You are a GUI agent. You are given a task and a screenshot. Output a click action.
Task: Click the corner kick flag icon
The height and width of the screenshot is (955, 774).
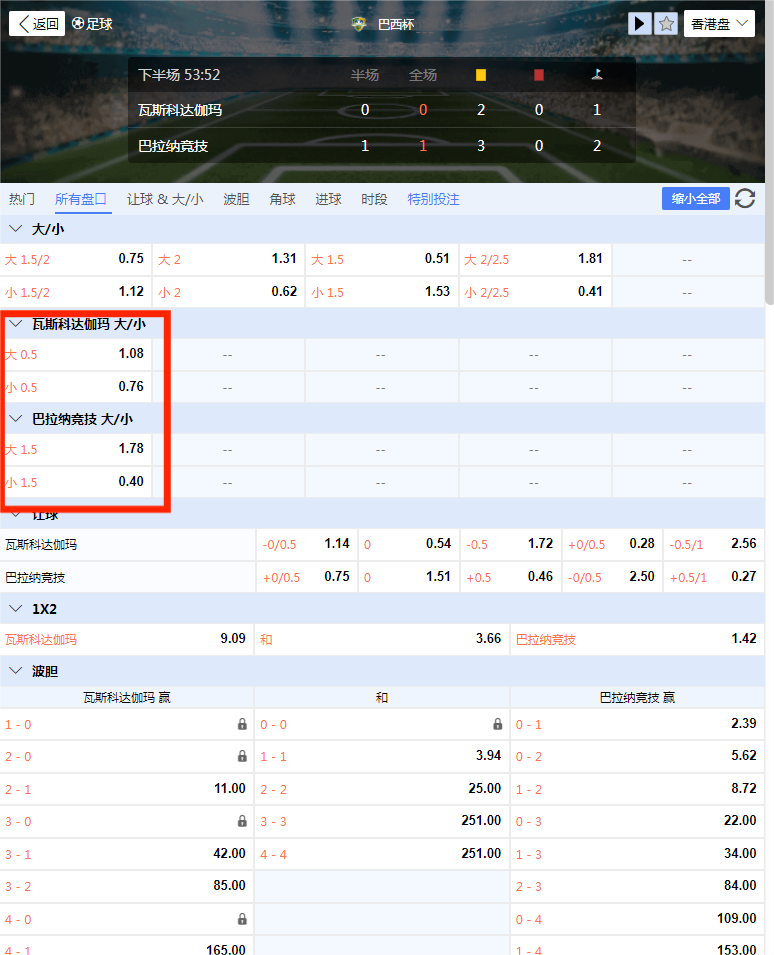click(597, 75)
